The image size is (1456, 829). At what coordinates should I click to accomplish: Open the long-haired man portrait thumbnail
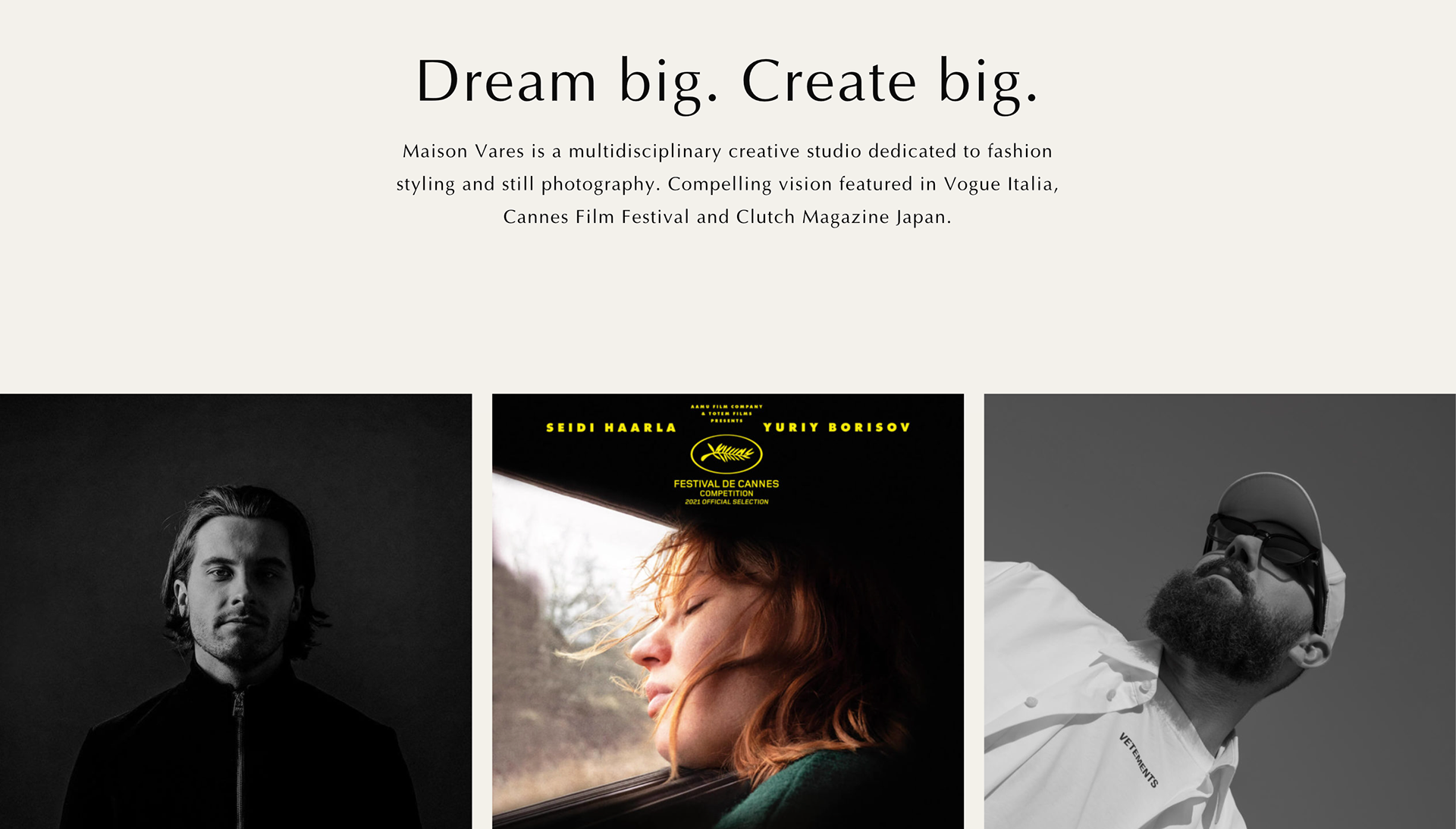coord(236,611)
